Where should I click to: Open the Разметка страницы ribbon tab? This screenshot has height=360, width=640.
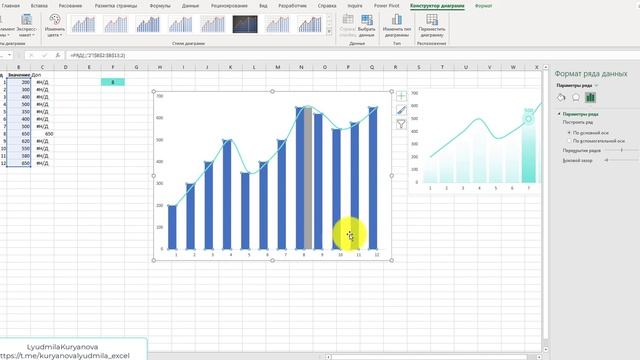pyautogui.click(x=116, y=6)
